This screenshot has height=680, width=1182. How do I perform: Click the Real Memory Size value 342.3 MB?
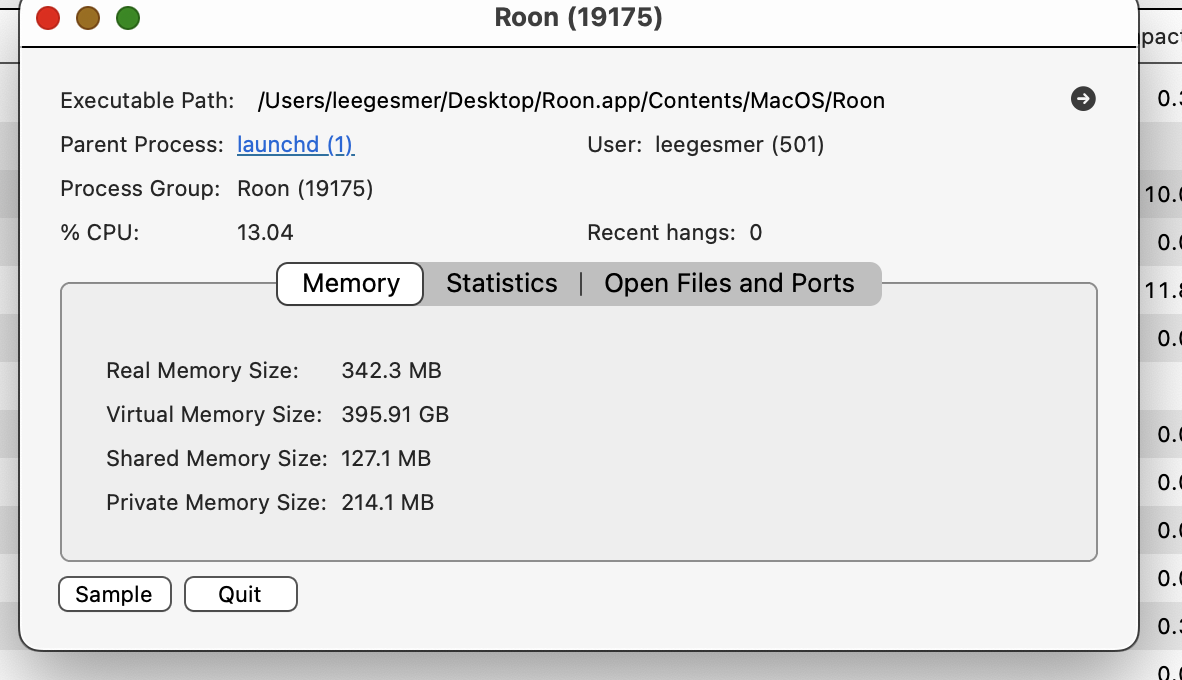(x=391, y=371)
